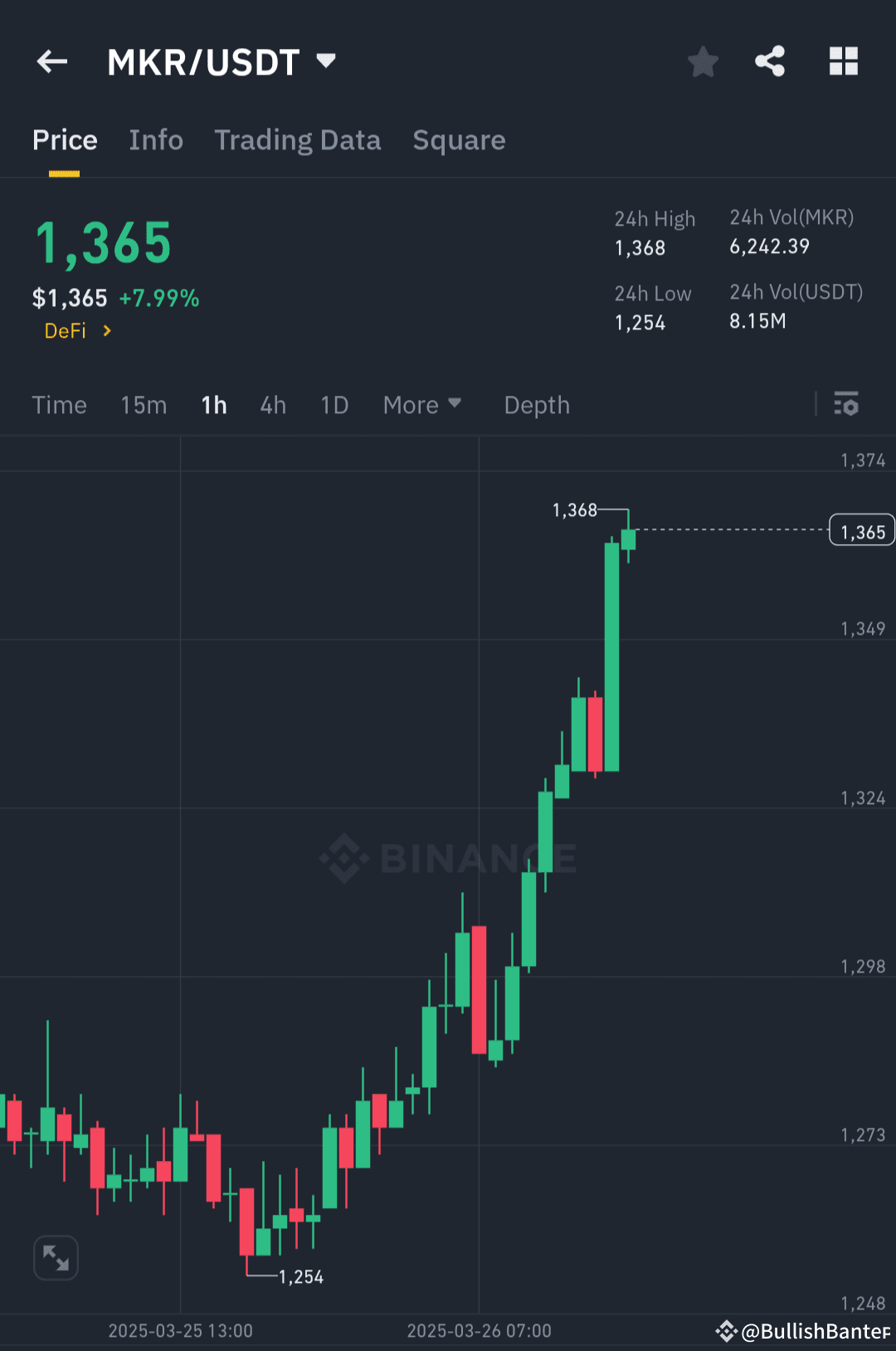Select the Time interval option

[x=59, y=405]
